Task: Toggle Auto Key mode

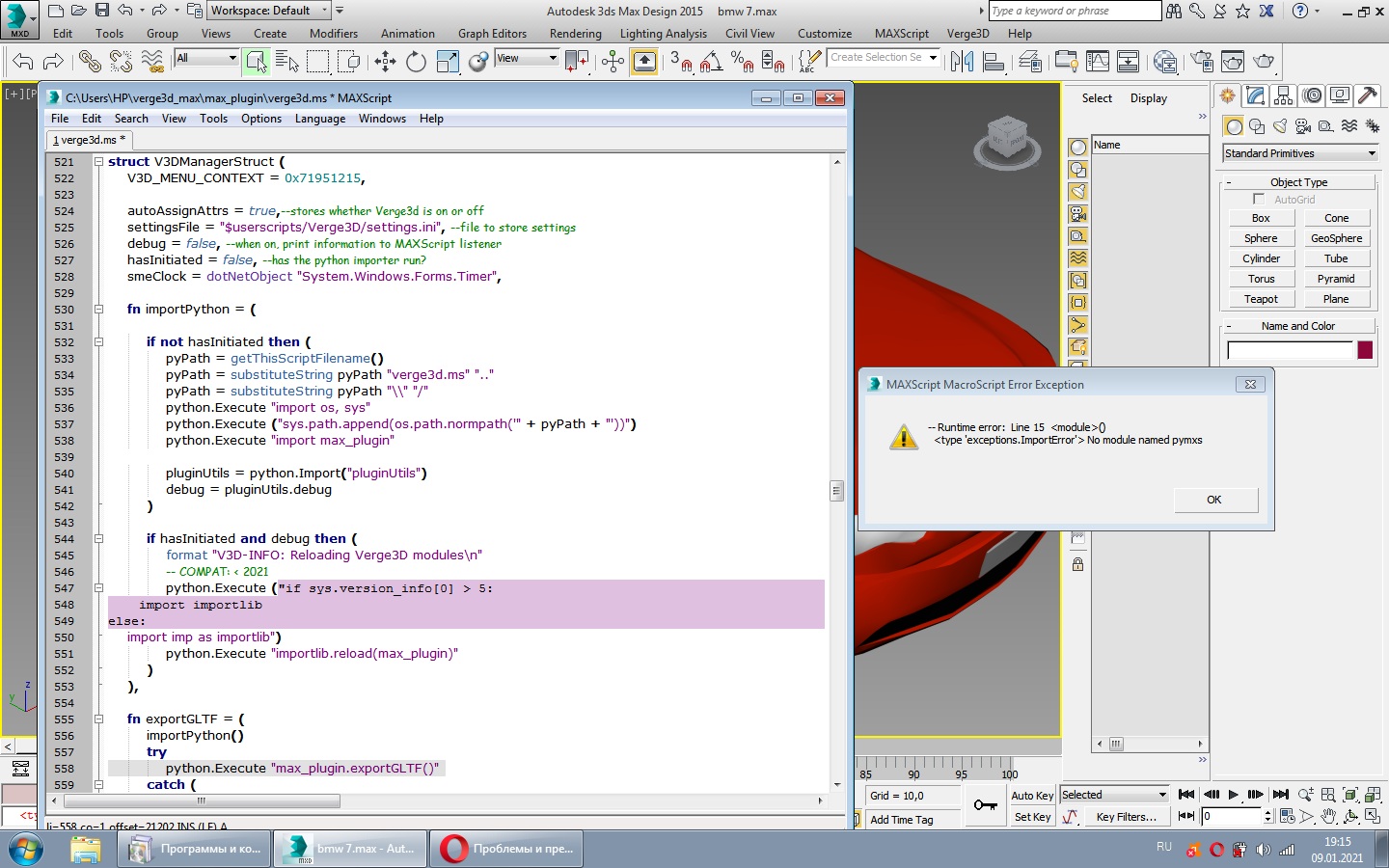Action: click(1031, 796)
